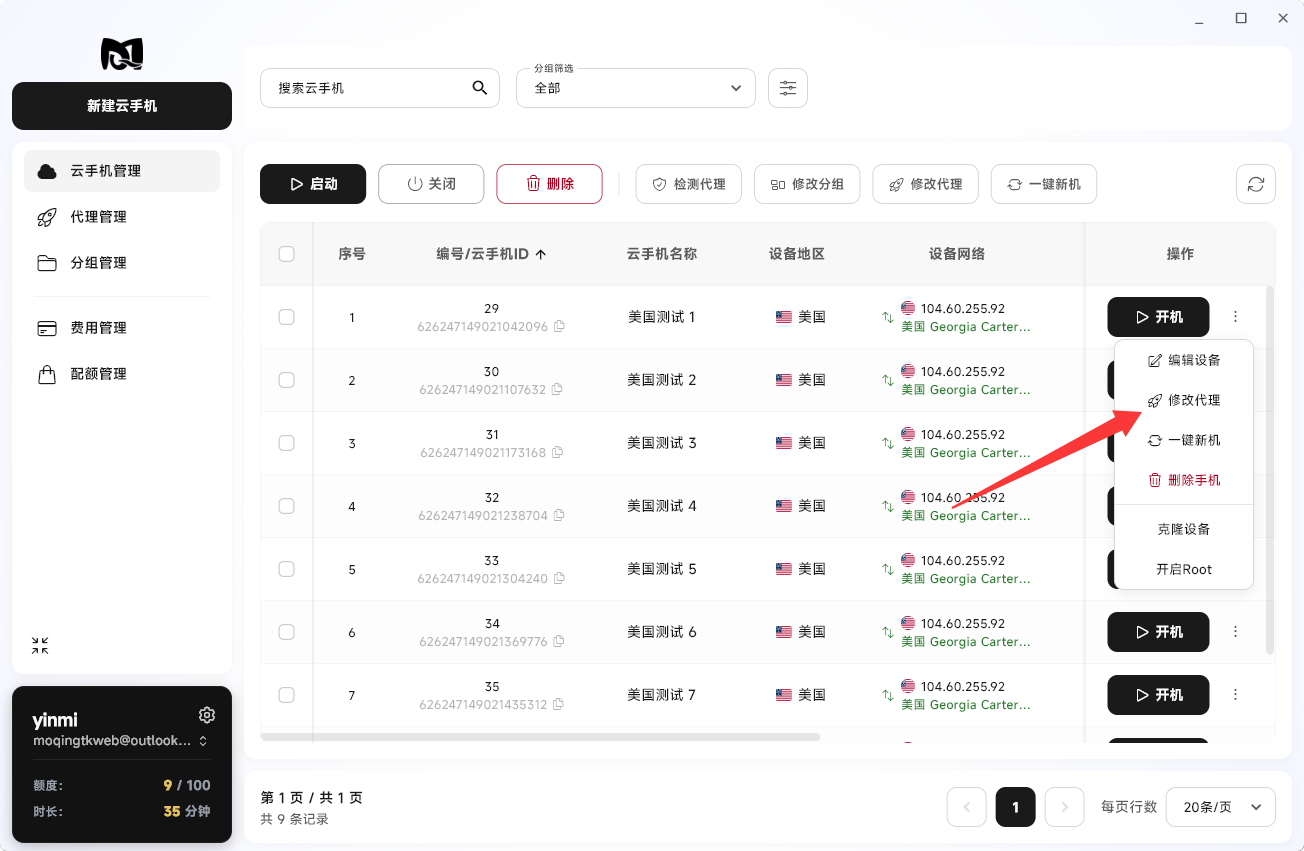
Task: Toggle the select-all header checkbox
Action: tap(287, 254)
